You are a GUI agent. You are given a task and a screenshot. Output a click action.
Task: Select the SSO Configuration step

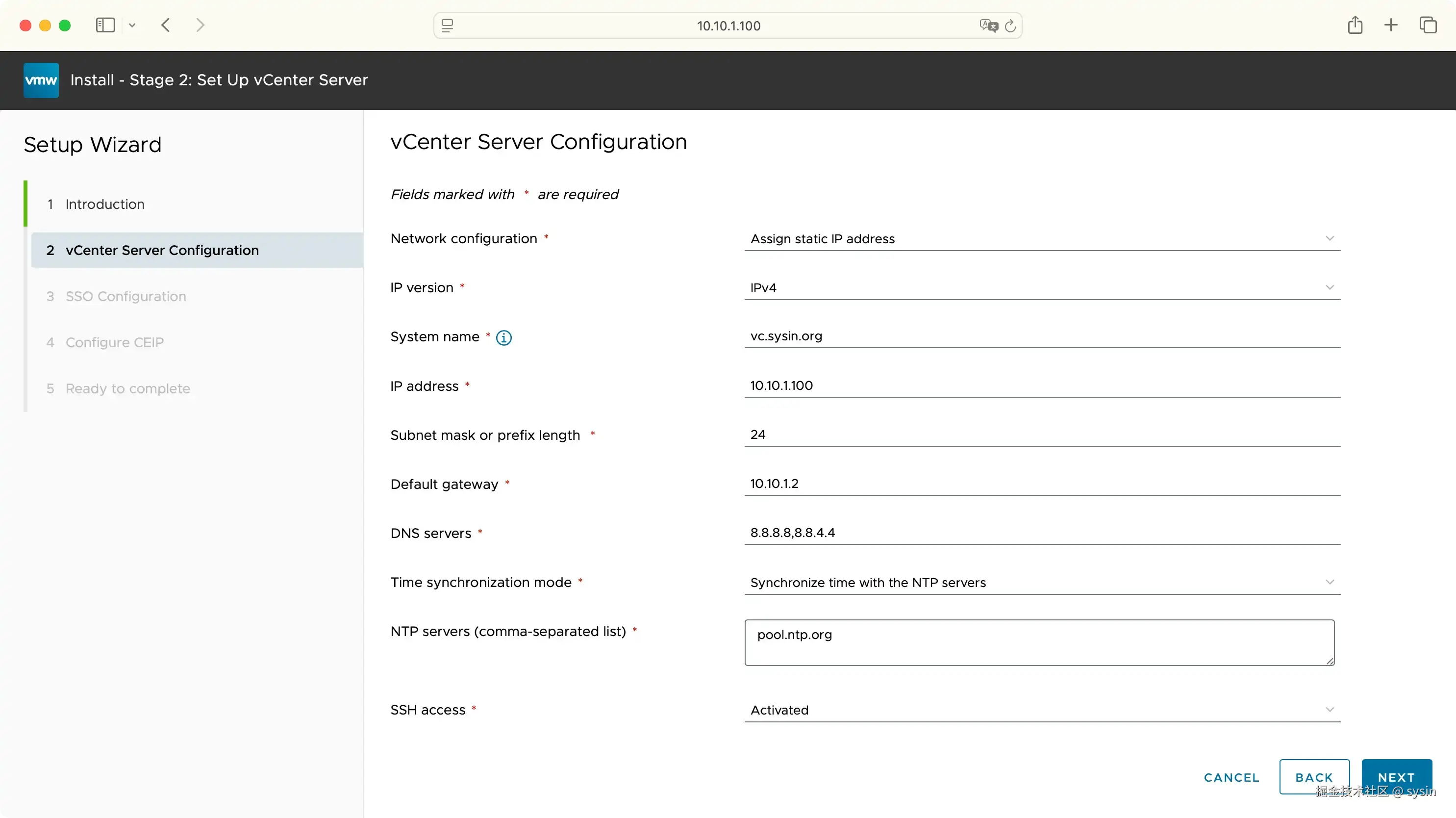pyautogui.click(x=125, y=296)
